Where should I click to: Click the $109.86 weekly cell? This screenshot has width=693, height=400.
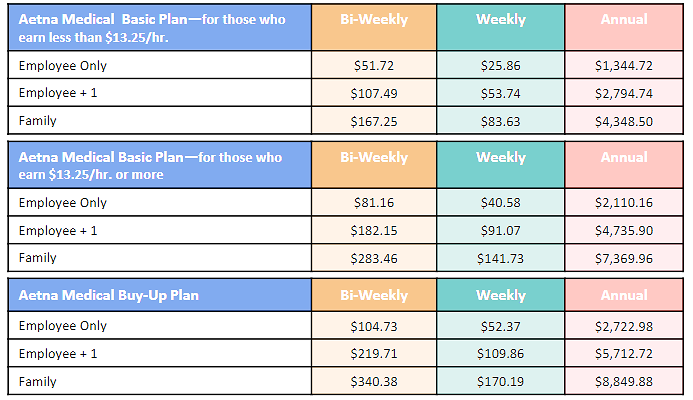point(500,354)
